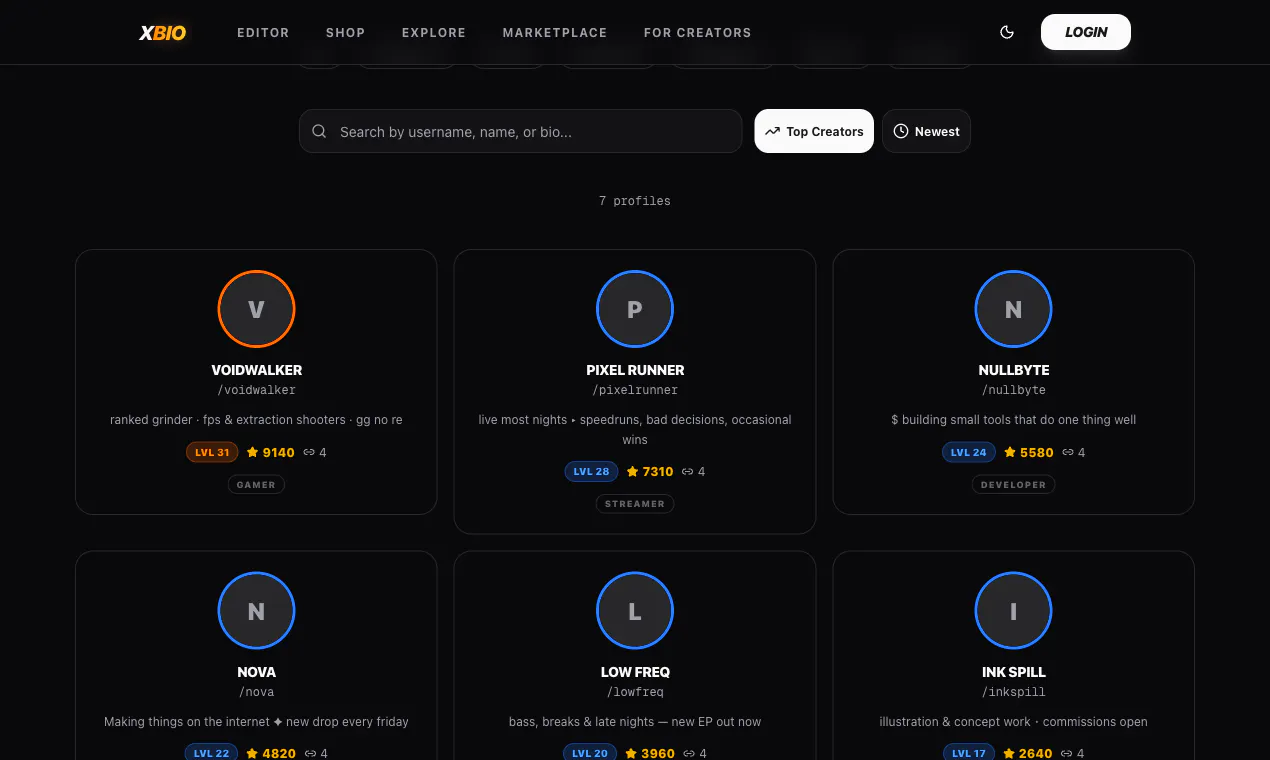Click the trending arrow icon on Top Creators
This screenshot has height=760, width=1270.
[x=773, y=131]
